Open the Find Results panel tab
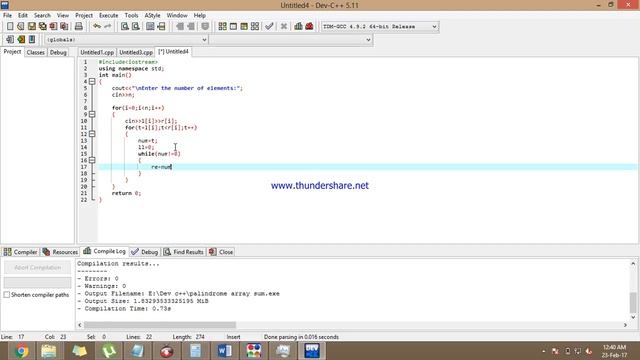This screenshot has height=360, width=640. click(x=184, y=252)
